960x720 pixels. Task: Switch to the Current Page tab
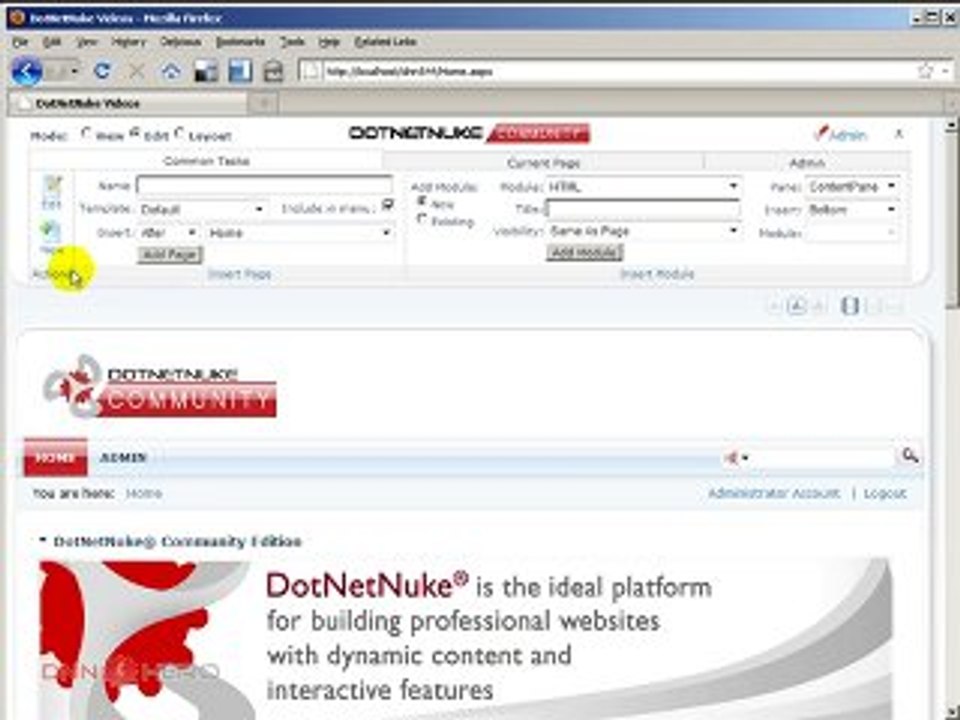pyautogui.click(x=543, y=163)
